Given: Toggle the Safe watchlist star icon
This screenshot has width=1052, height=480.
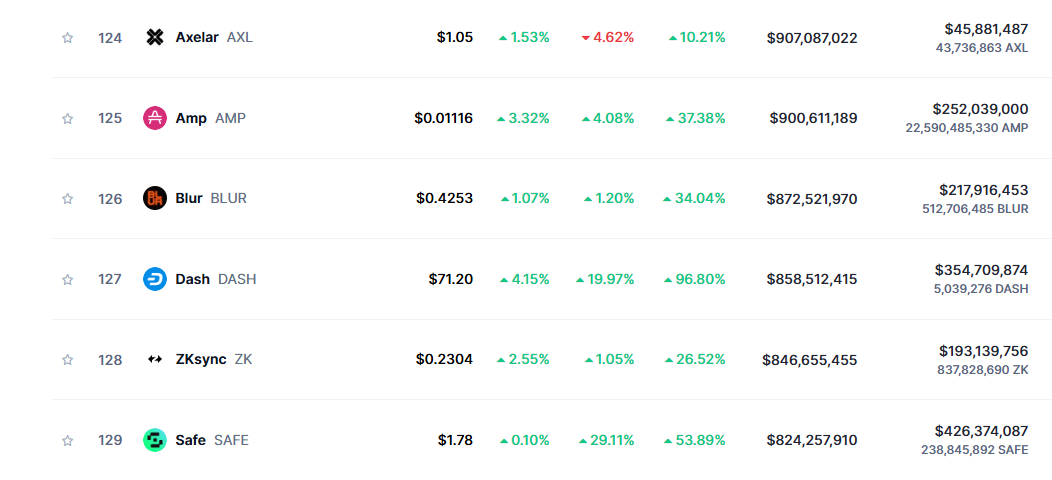Looking at the screenshot, I should coord(67,440).
